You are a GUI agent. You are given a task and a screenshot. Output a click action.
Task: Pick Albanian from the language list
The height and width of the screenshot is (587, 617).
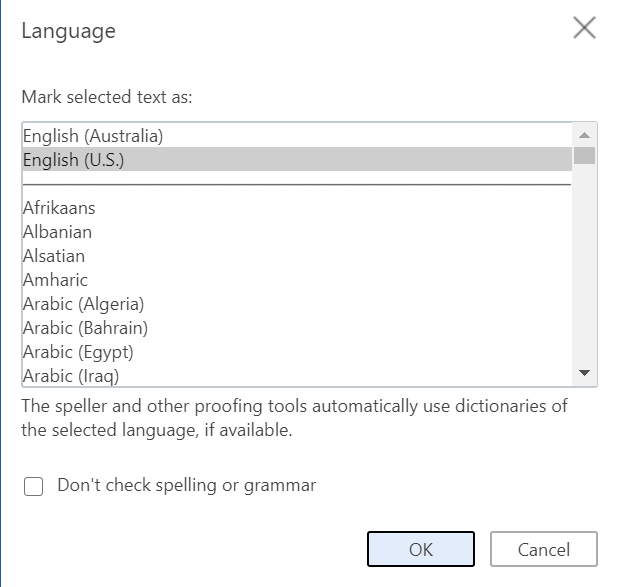tap(57, 232)
